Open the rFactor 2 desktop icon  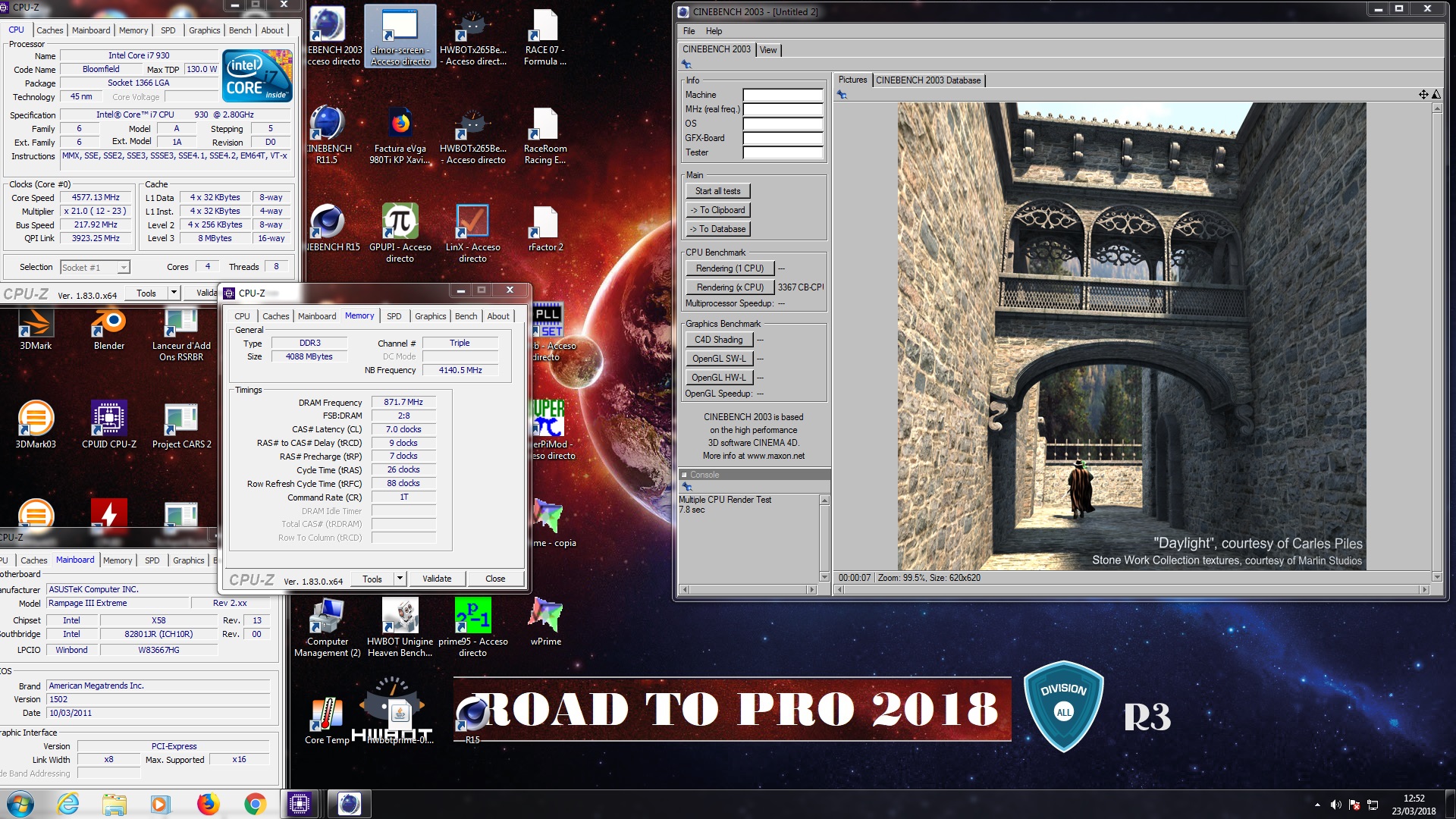[x=545, y=227]
